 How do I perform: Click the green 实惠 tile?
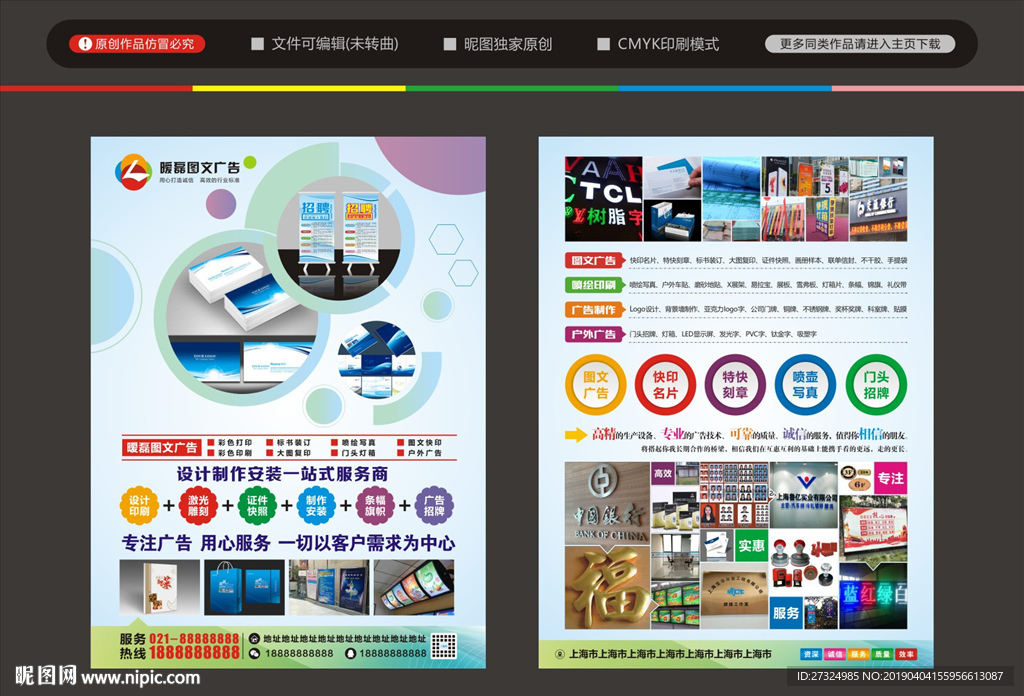tap(752, 545)
